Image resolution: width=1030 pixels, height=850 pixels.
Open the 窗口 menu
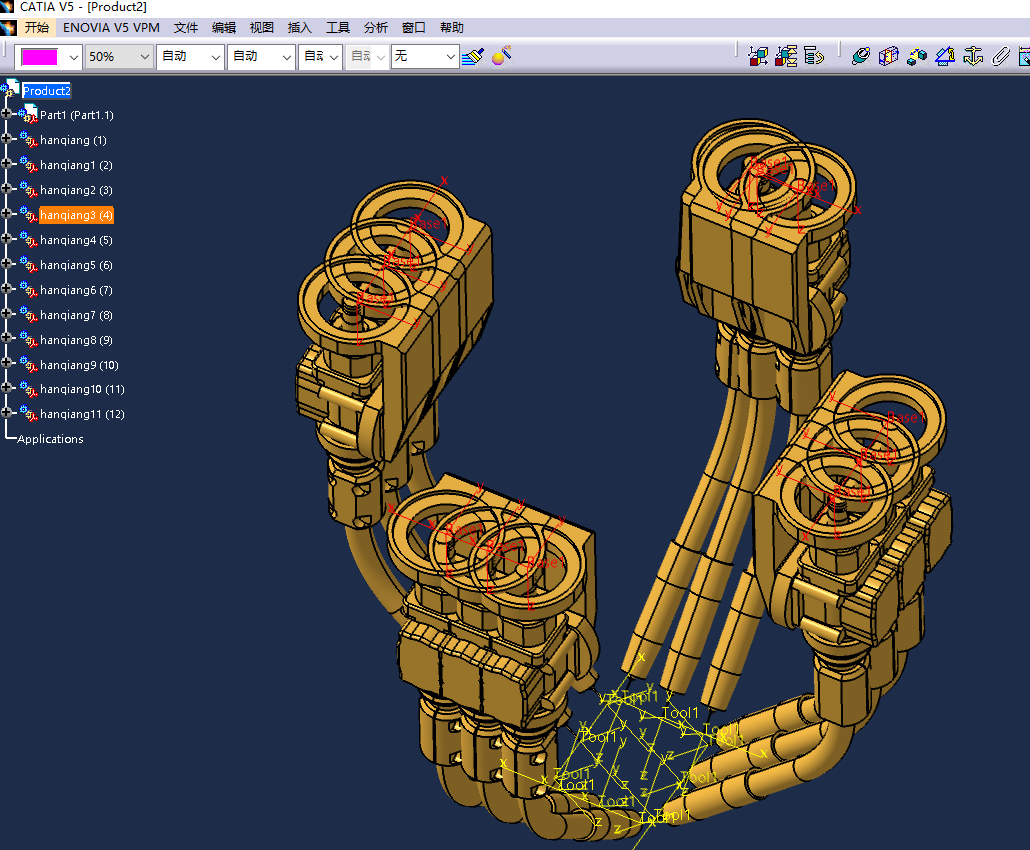coord(414,28)
